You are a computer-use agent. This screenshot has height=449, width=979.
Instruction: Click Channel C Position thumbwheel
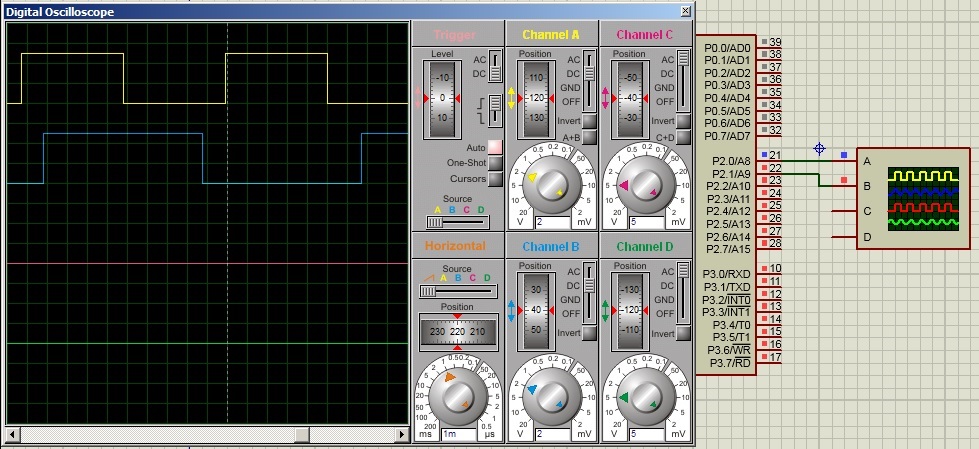(x=631, y=99)
